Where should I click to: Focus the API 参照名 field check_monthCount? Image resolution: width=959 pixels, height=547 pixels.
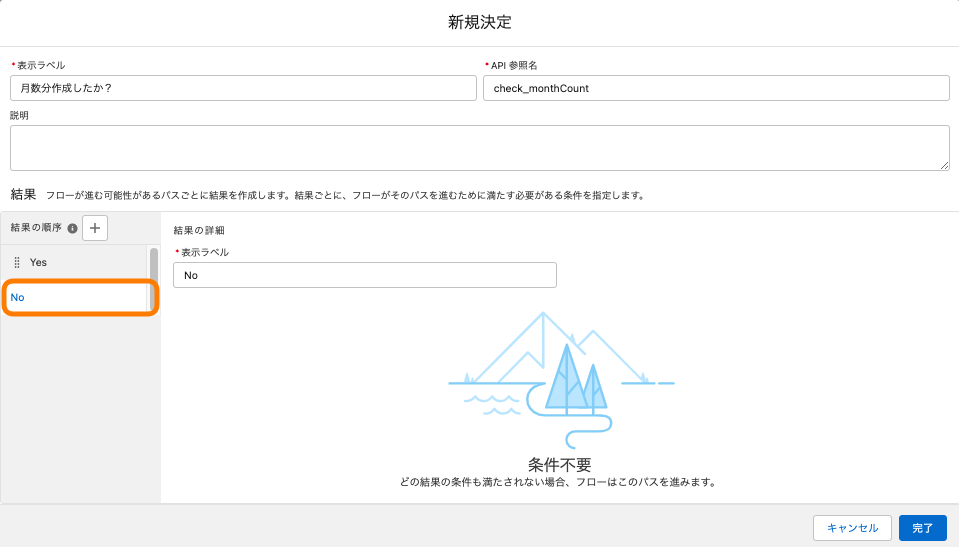pos(716,88)
